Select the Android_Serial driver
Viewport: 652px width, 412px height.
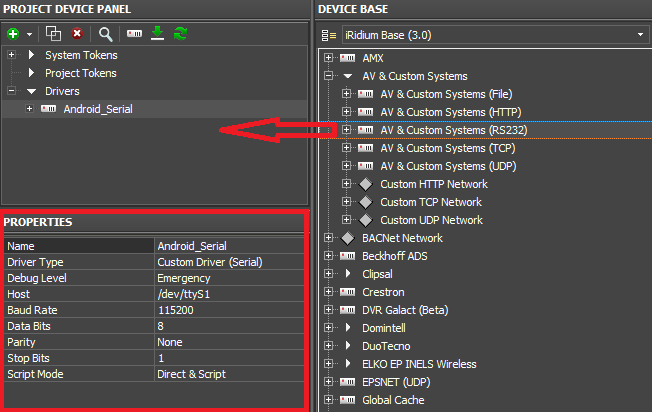click(x=98, y=109)
